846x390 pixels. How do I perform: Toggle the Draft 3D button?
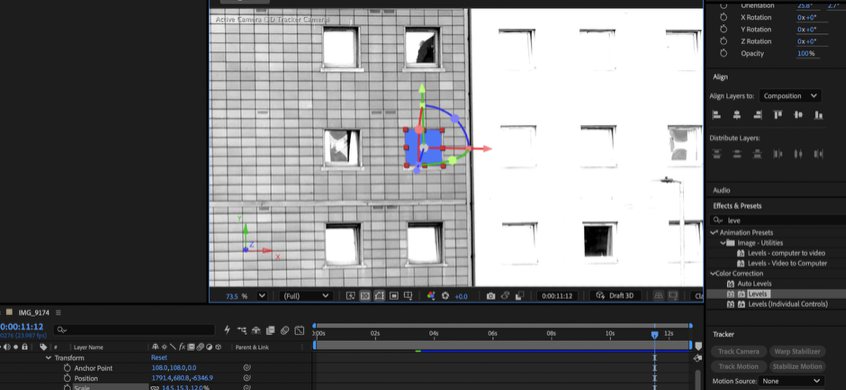(x=616, y=296)
